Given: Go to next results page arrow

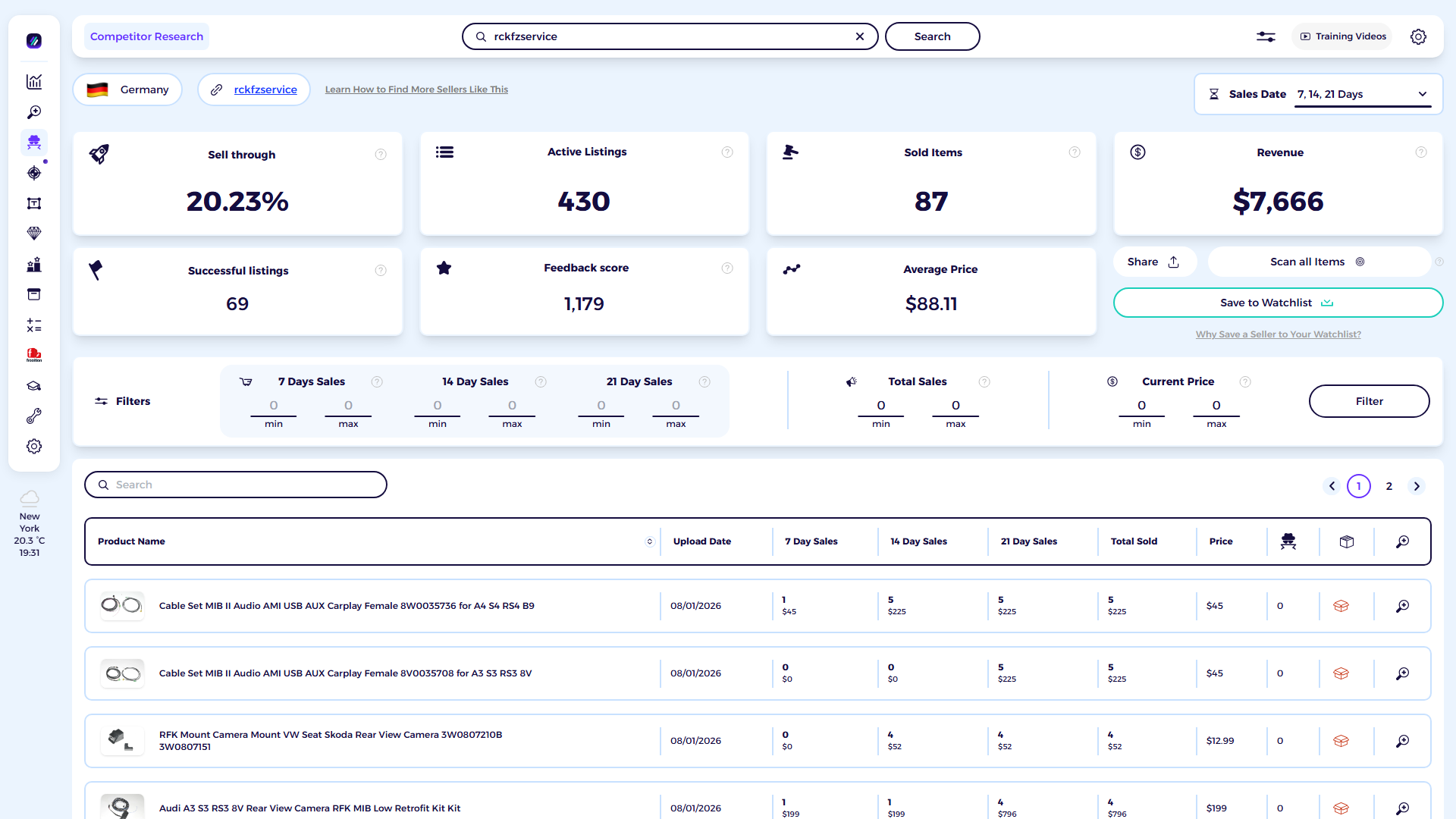Looking at the screenshot, I should point(1417,486).
